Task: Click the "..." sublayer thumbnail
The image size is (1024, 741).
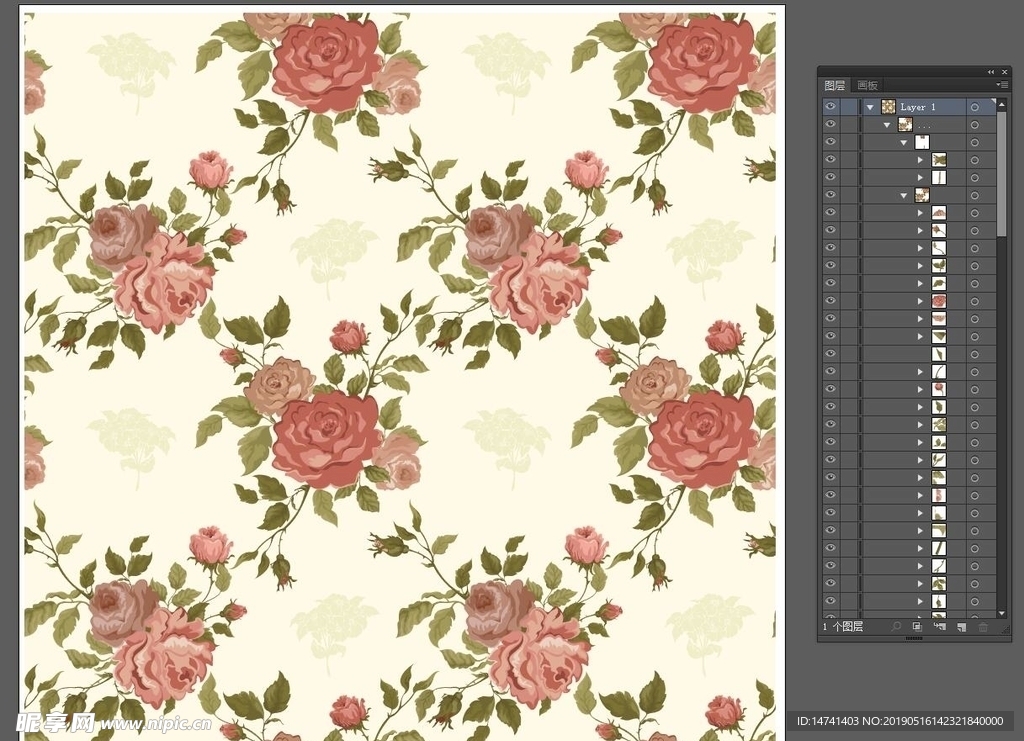Action: (905, 124)
